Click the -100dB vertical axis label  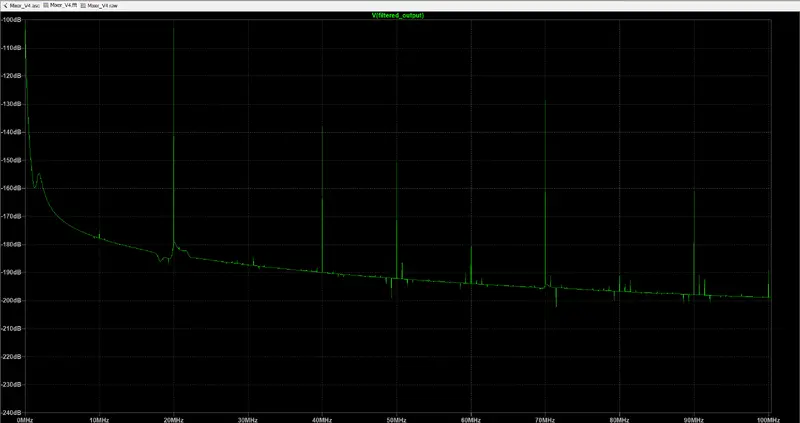coord(11,20)
